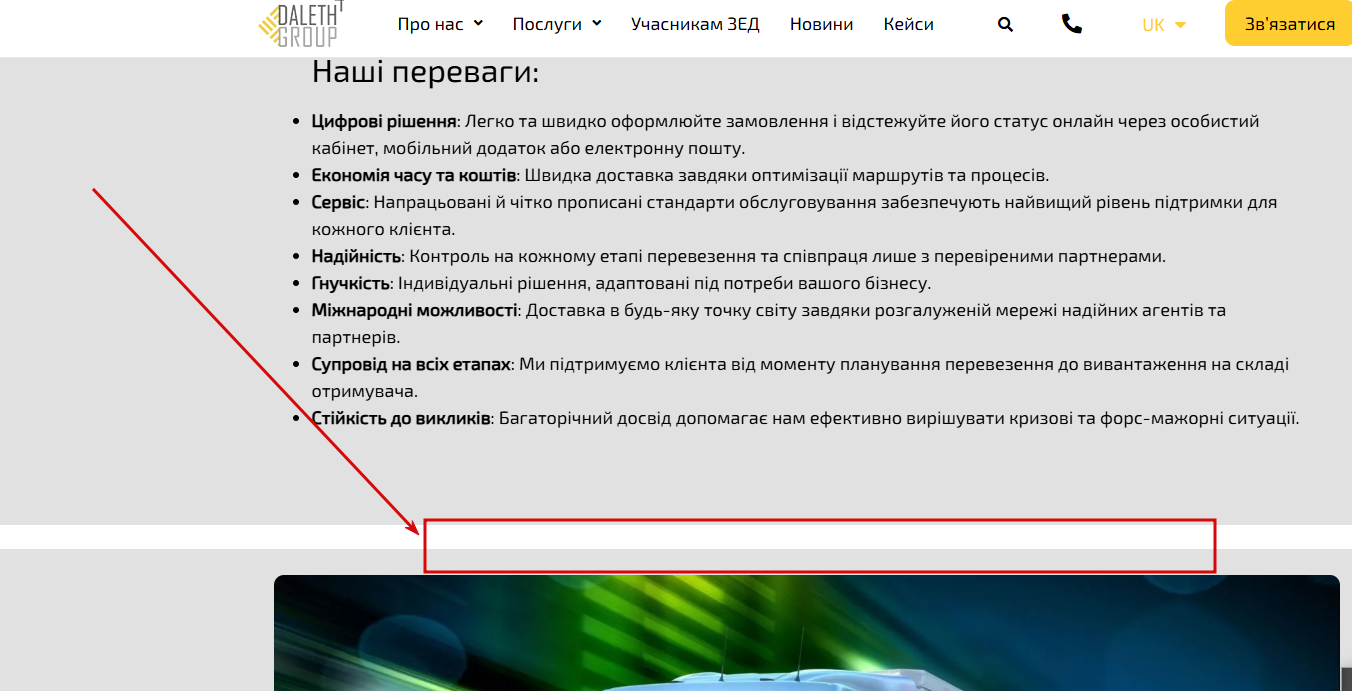Open the Новини menu item
Viewport: 1352px width, 691px height.
point(821,24)
